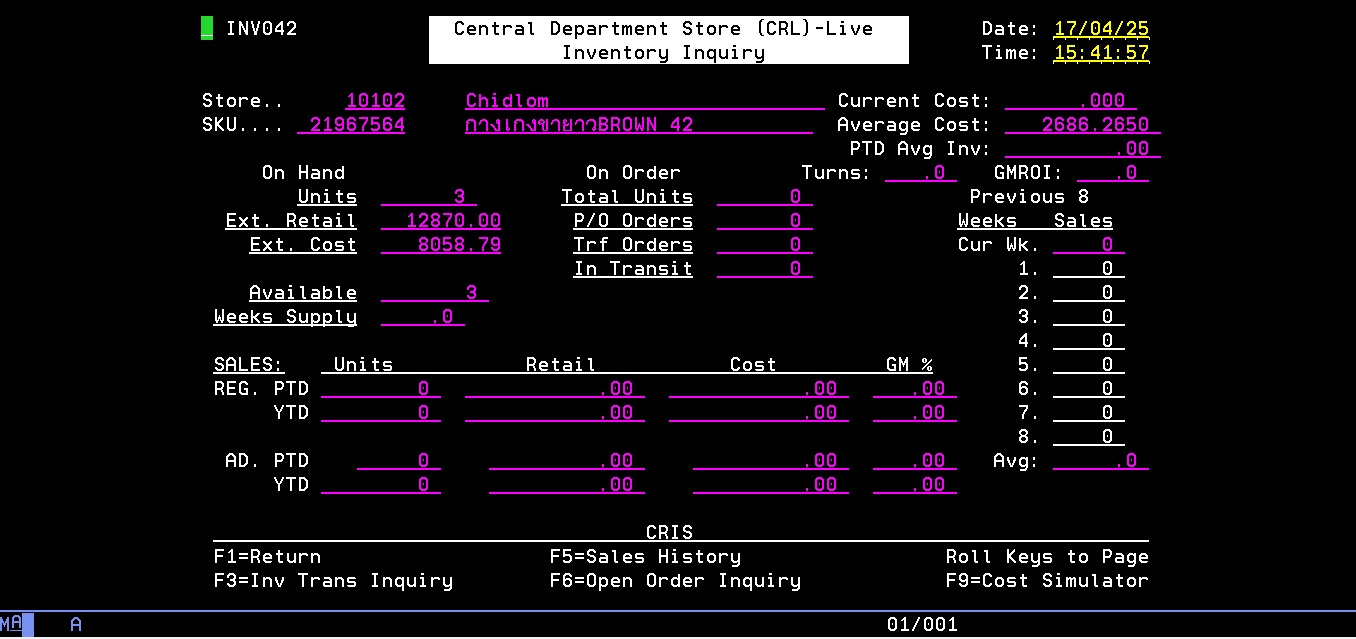The width and height of the screenshot is (1356, 639).
Task: Select the Cur Wk. sales value
Action: [x=1088, y=245]
